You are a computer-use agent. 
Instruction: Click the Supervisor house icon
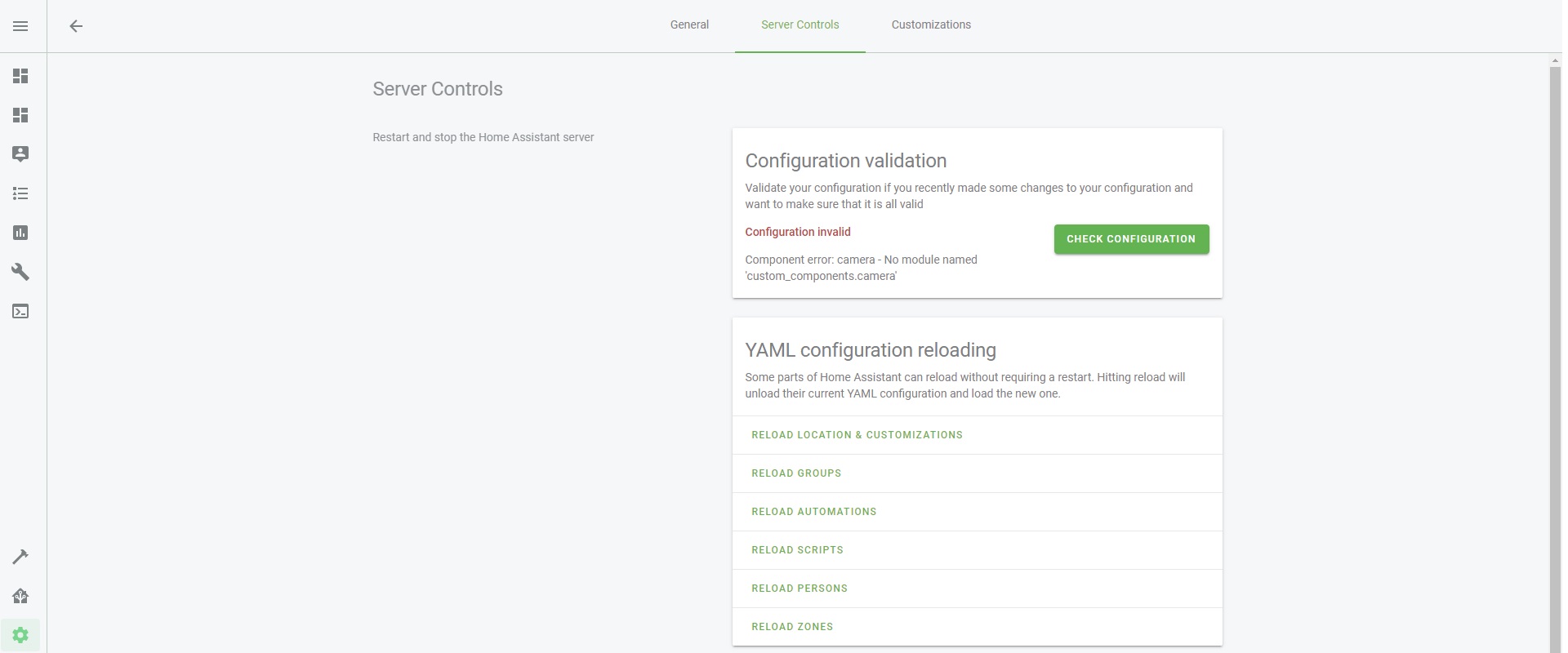pyautogui.click(x=20, y=596)
